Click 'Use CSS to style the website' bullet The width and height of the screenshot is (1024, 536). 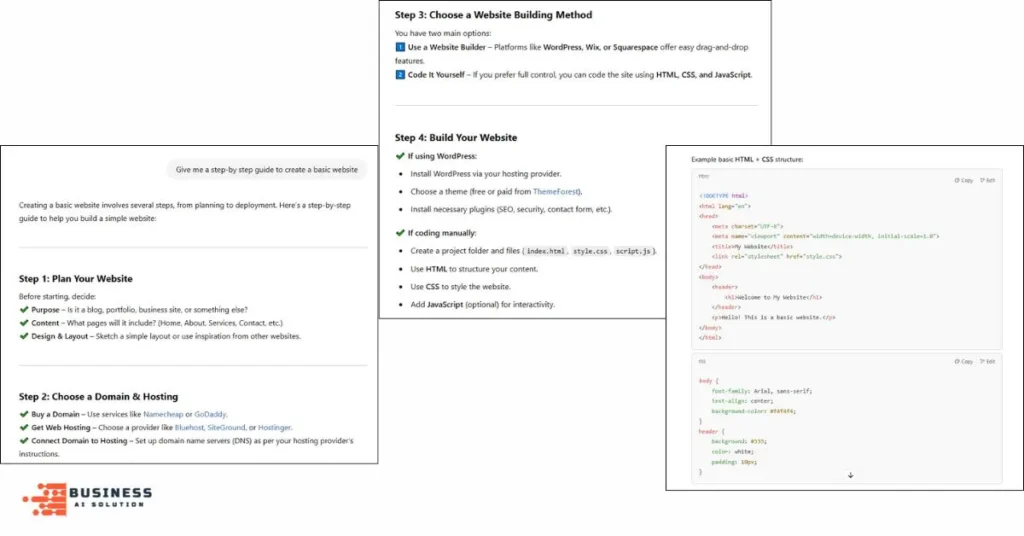(x=460, y=287)
